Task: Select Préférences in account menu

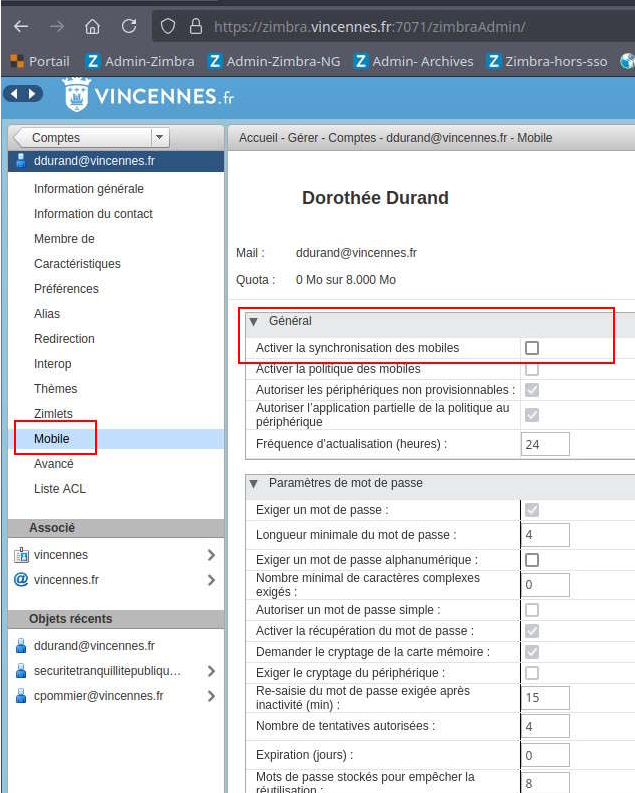Action: point(66,289)
